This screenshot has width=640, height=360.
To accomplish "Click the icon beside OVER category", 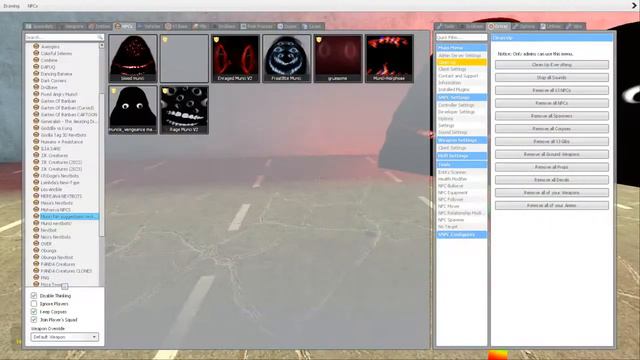I will click(36, 244).
